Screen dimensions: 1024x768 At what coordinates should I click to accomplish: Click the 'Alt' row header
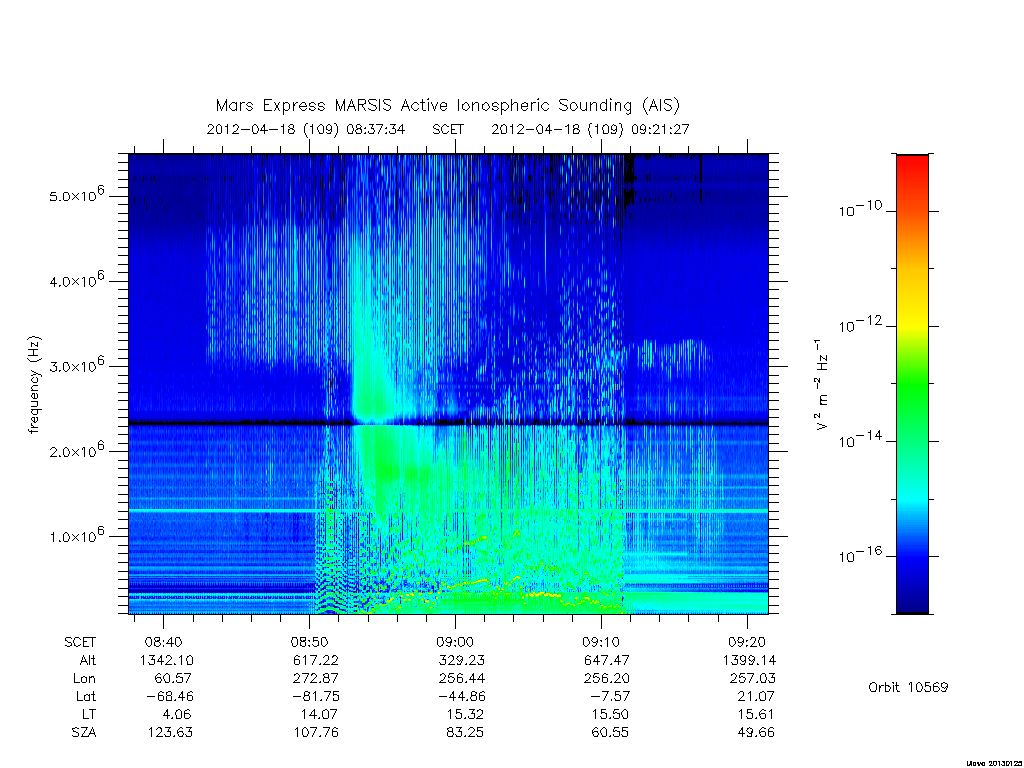click(x=88, y=660)
